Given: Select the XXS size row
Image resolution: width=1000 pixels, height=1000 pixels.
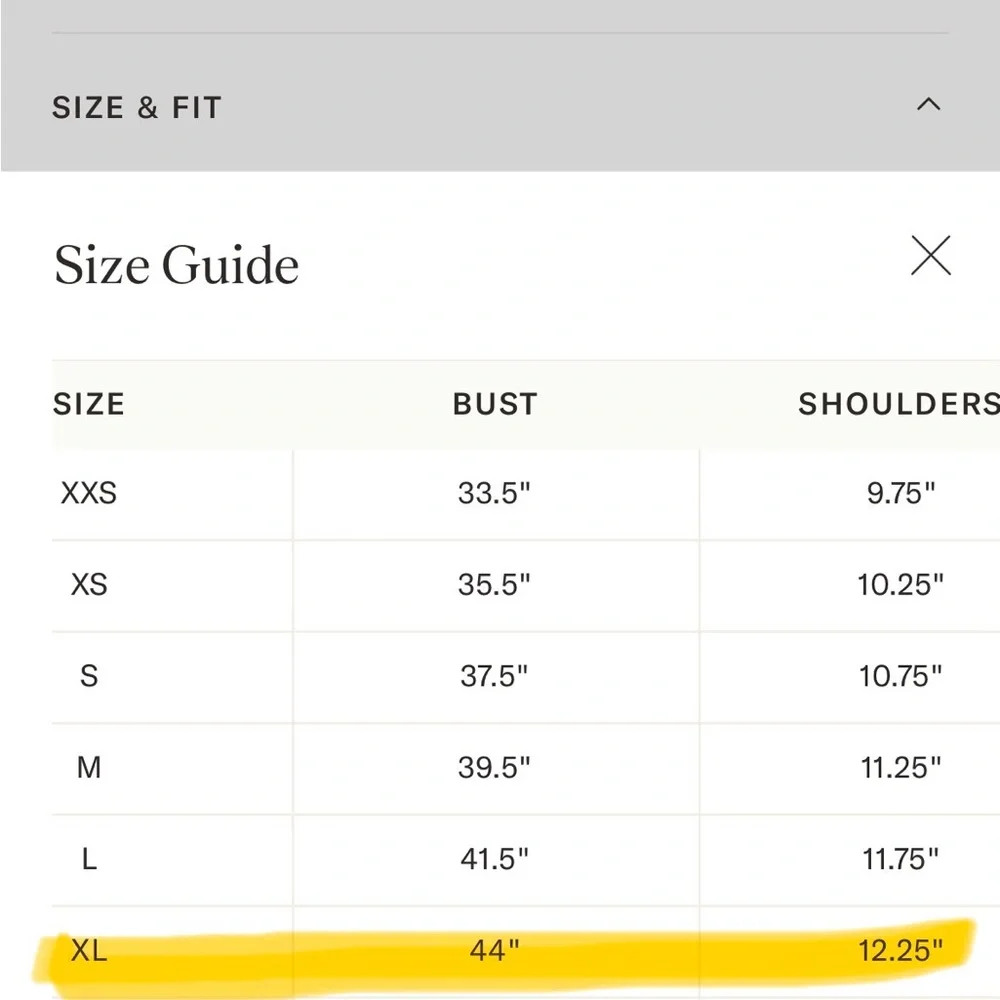Looking at the screenshot, I should click(x=526, y=494).
